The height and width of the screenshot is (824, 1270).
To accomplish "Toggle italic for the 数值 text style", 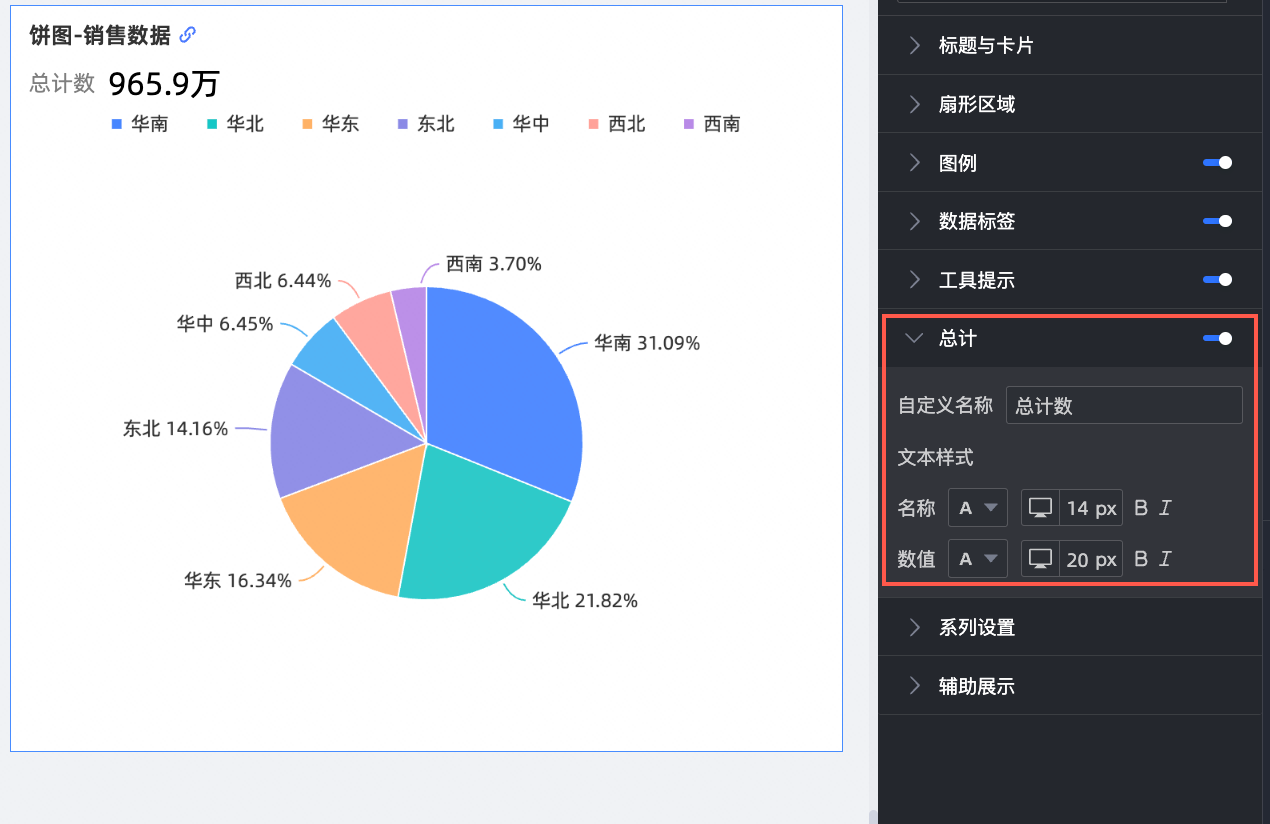I will click(1165, 559).
